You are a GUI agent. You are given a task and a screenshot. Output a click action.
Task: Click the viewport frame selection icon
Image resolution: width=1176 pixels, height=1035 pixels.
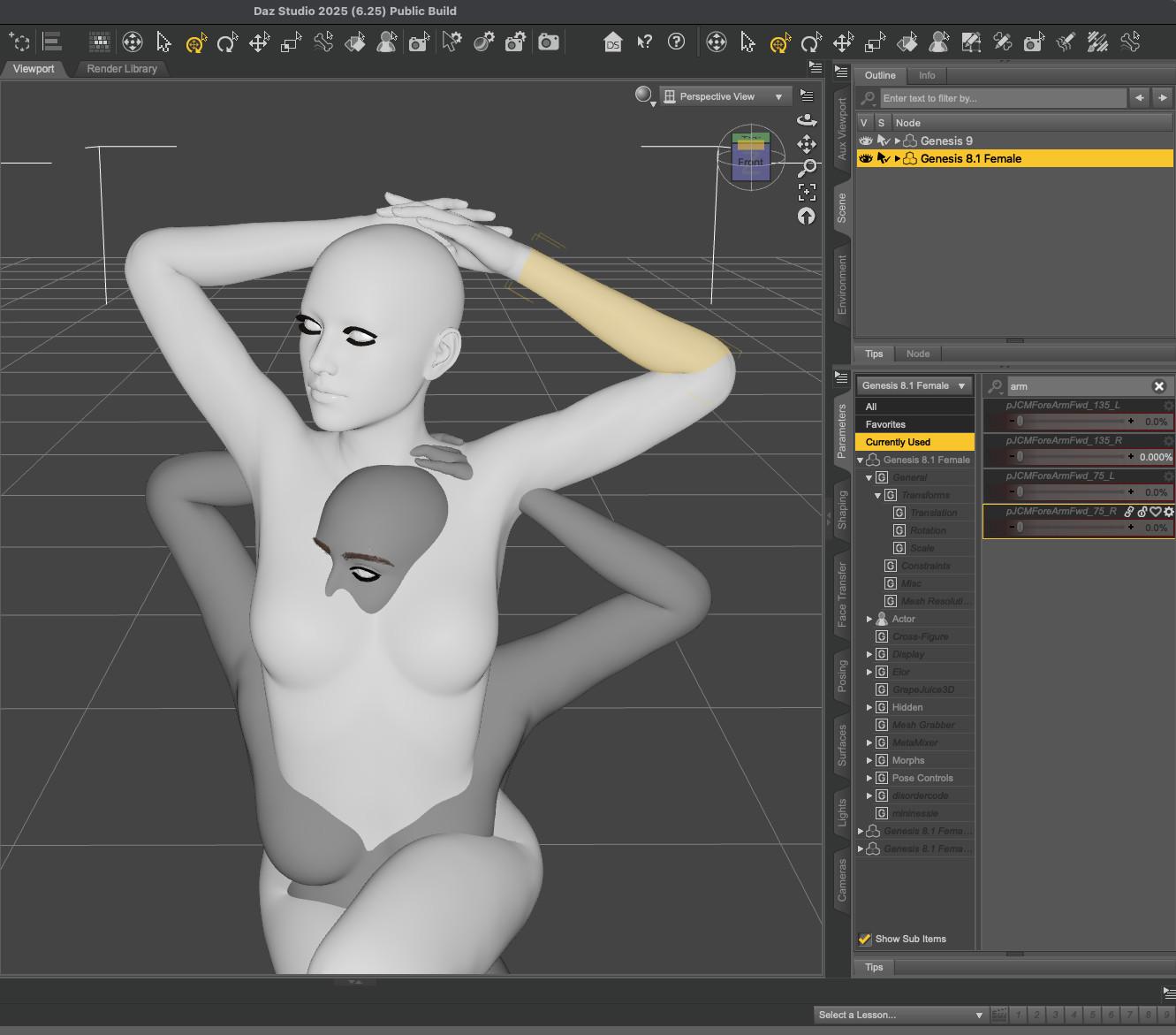807,192
